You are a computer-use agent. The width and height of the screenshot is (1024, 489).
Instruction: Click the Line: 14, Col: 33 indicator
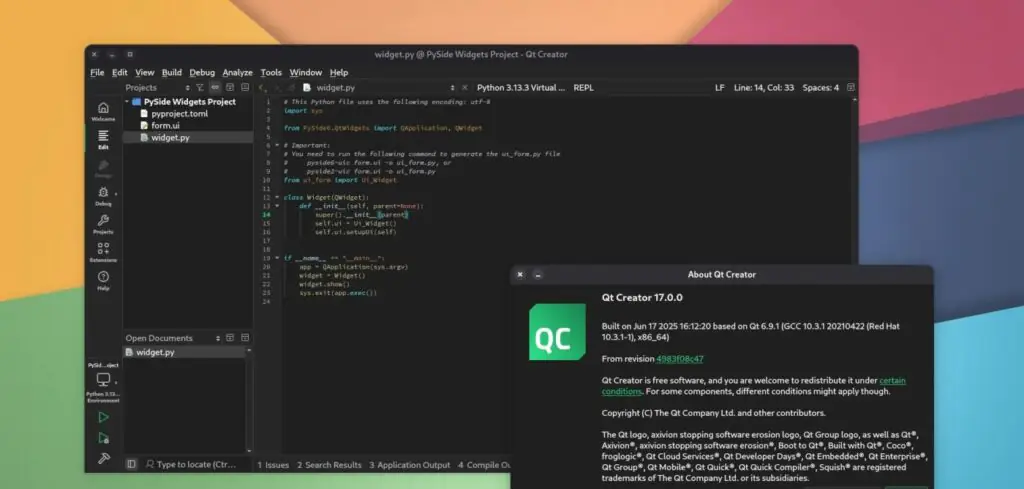pyautogui.click(x=764, y=87)
